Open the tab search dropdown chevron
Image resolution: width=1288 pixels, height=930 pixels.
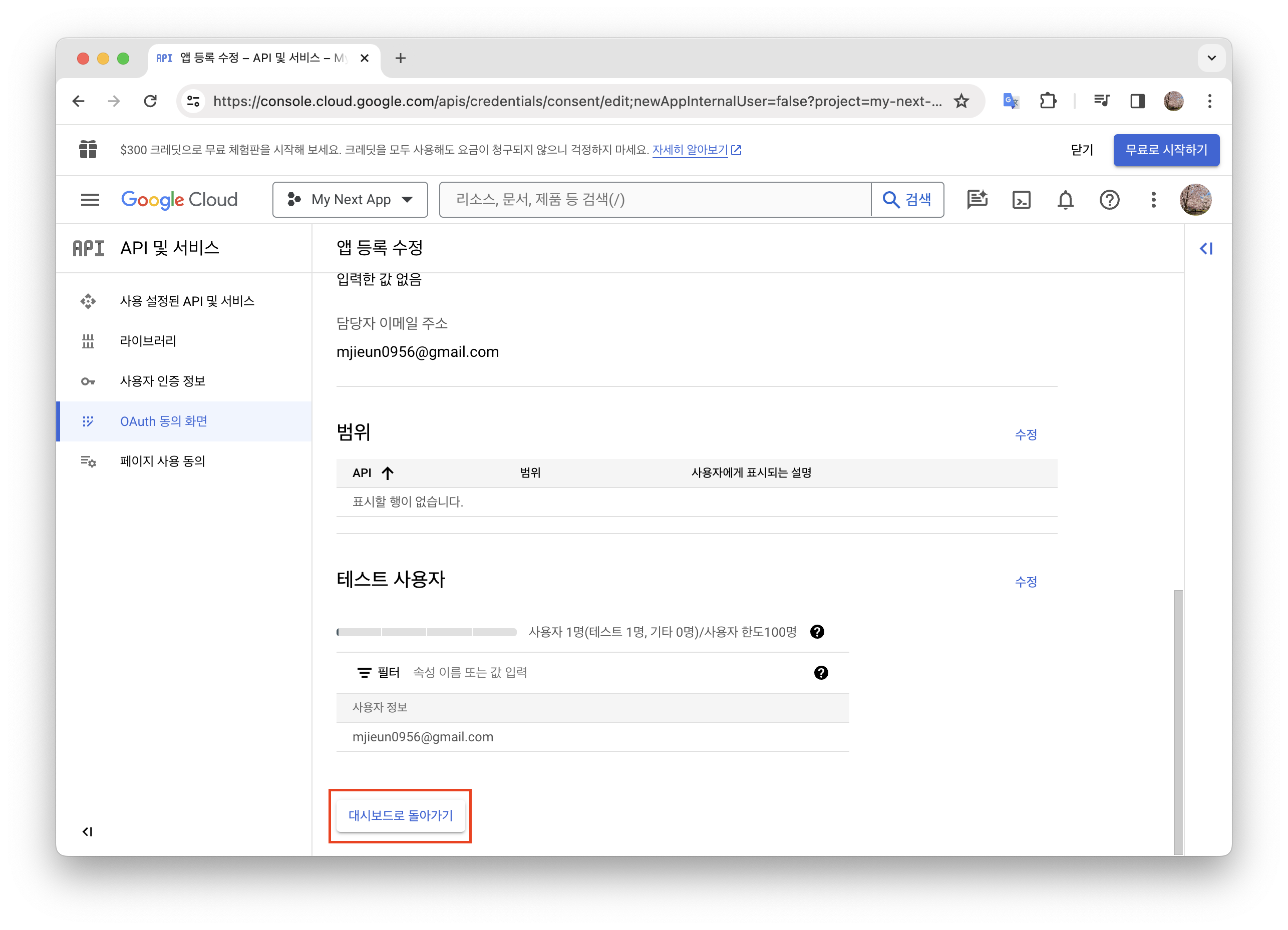click(x=1211, y=58)
